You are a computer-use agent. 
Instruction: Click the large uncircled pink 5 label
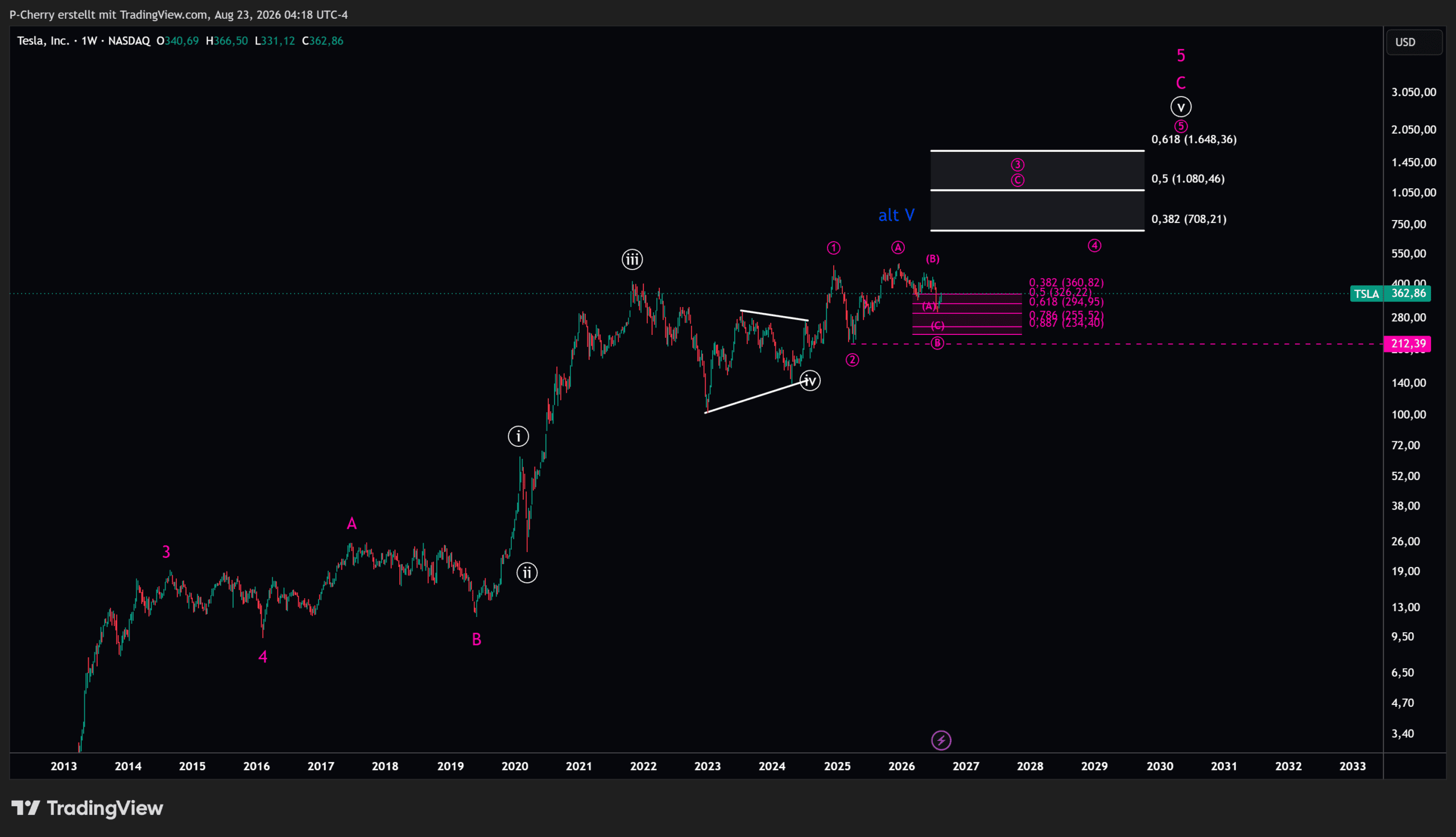click(1181, 56)
